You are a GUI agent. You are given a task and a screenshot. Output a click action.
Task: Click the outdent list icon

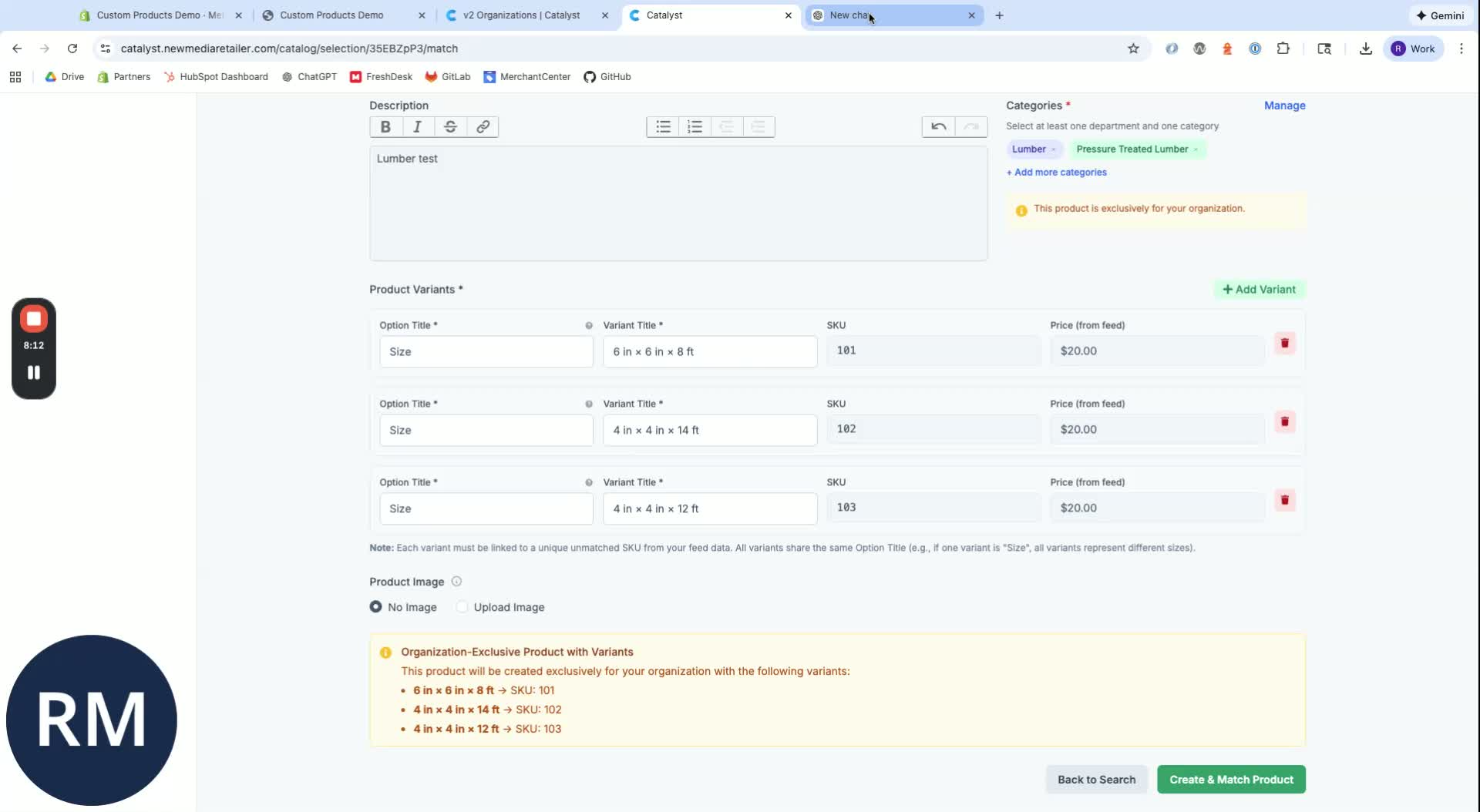[x=726, y=127]
